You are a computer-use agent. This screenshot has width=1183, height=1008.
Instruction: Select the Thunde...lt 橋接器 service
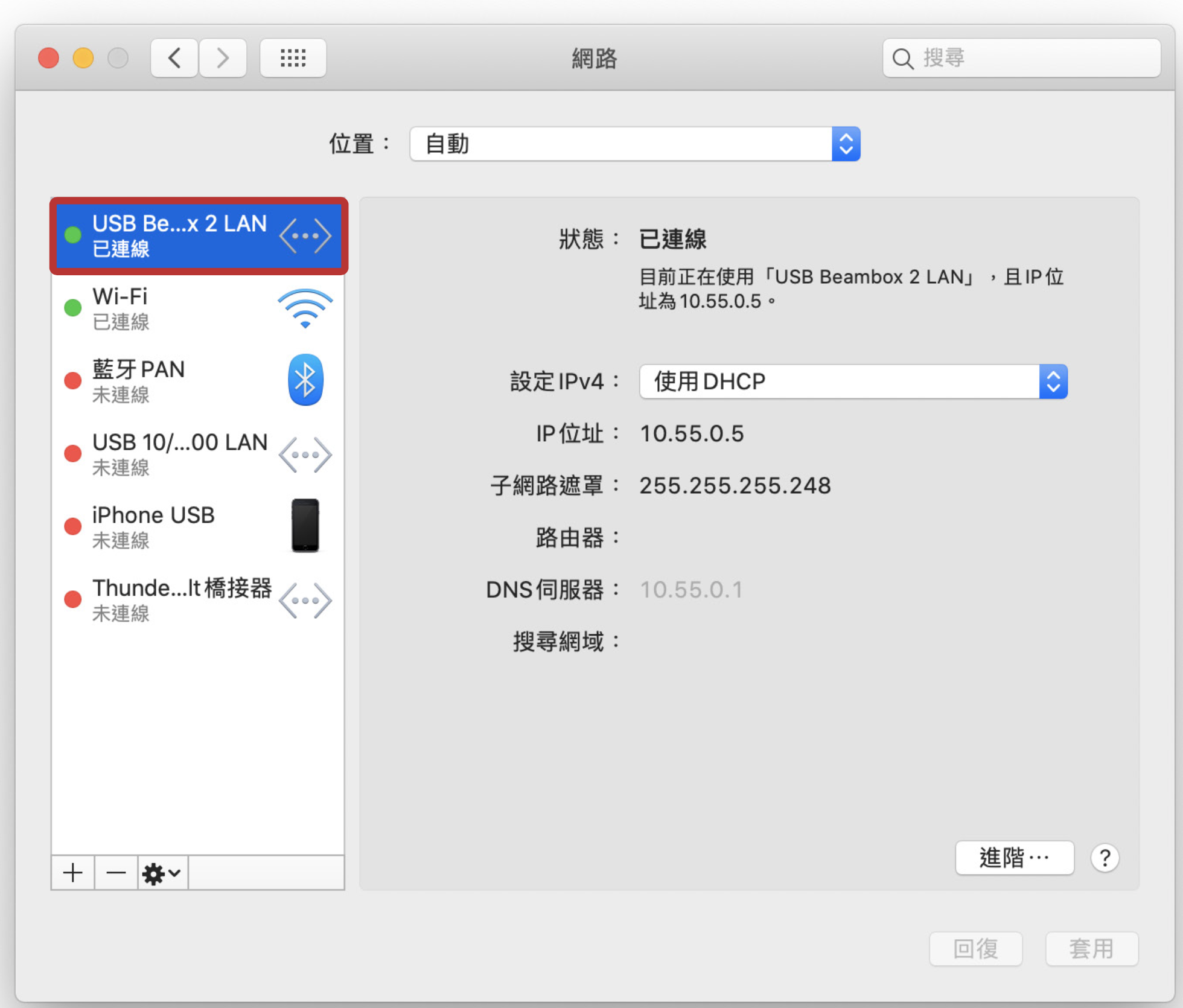point(199,599)
